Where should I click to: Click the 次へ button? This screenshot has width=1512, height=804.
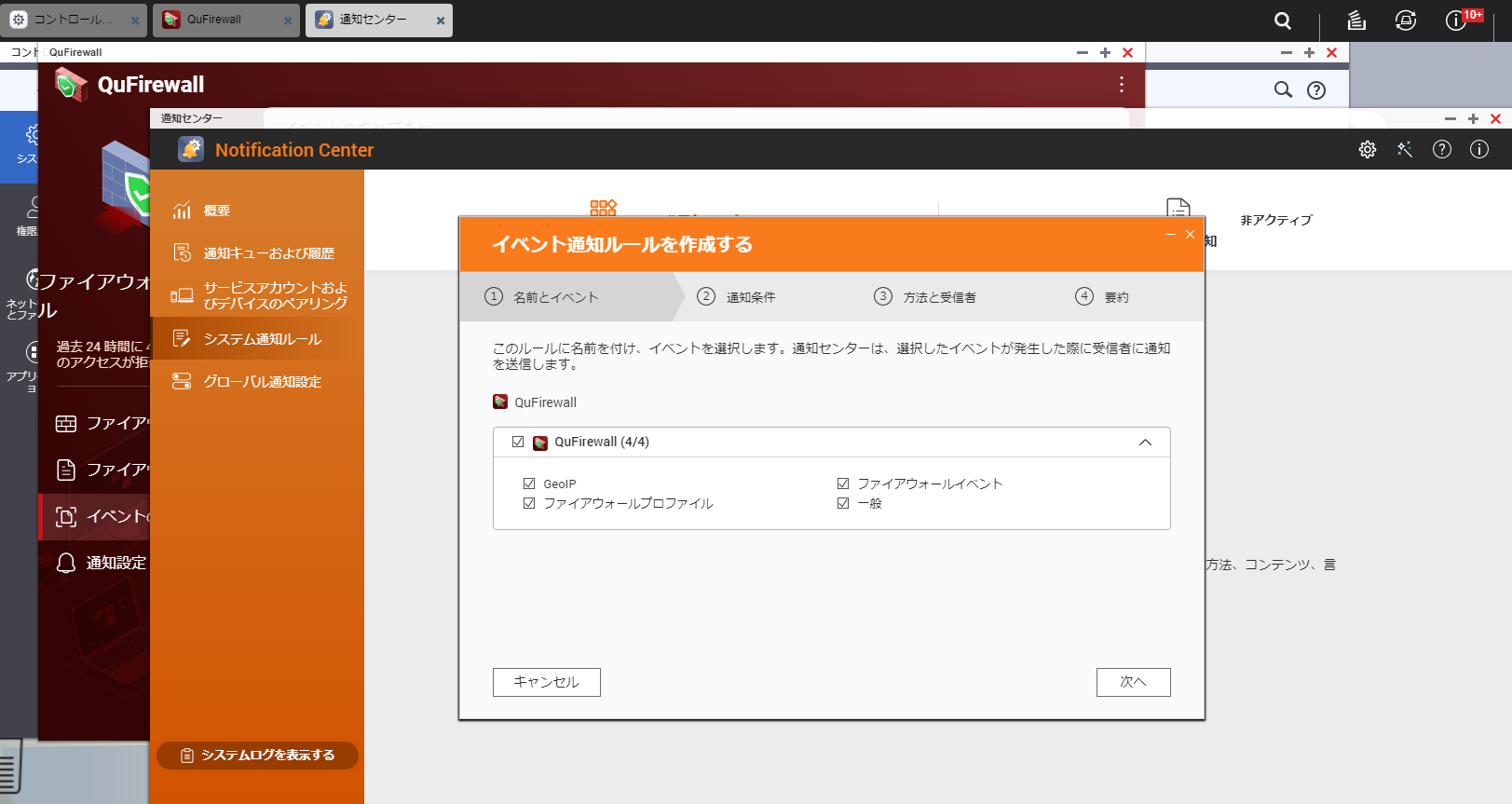1133,682
